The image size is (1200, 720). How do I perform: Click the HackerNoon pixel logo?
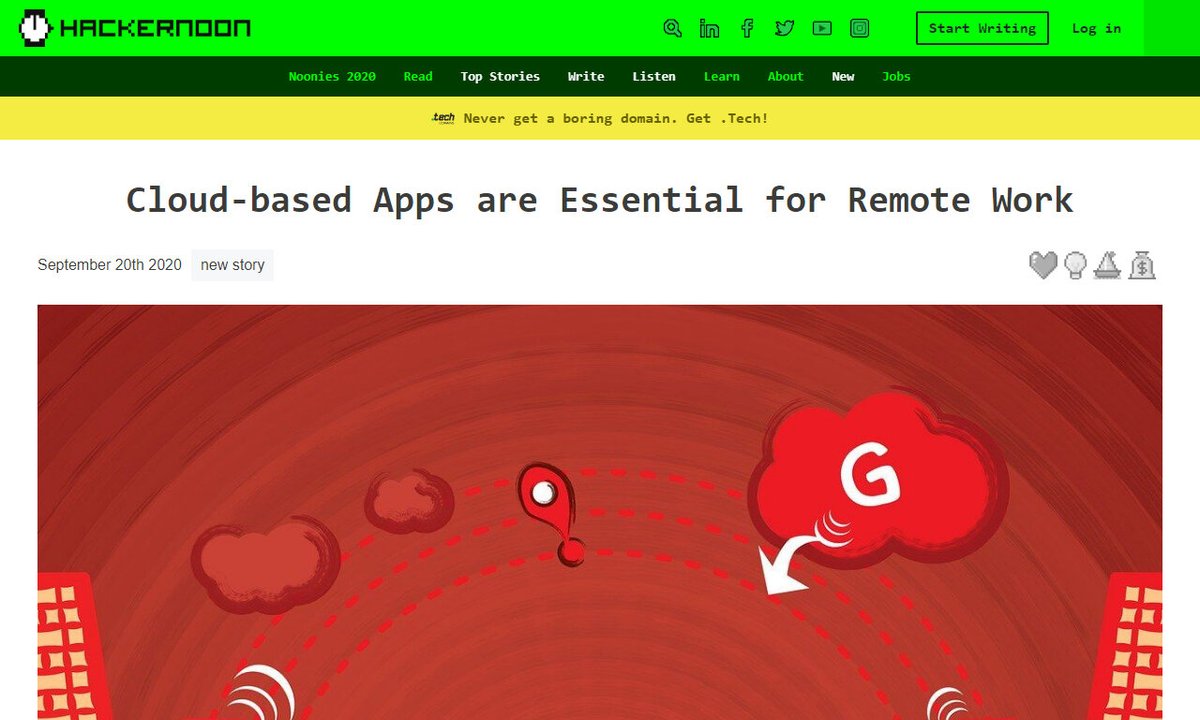(35, 28)
